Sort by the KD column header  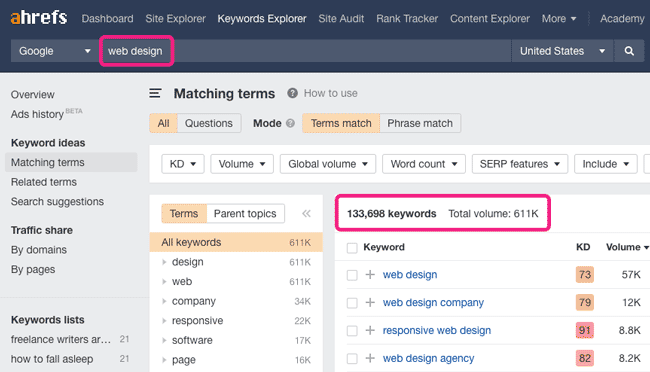583,247
